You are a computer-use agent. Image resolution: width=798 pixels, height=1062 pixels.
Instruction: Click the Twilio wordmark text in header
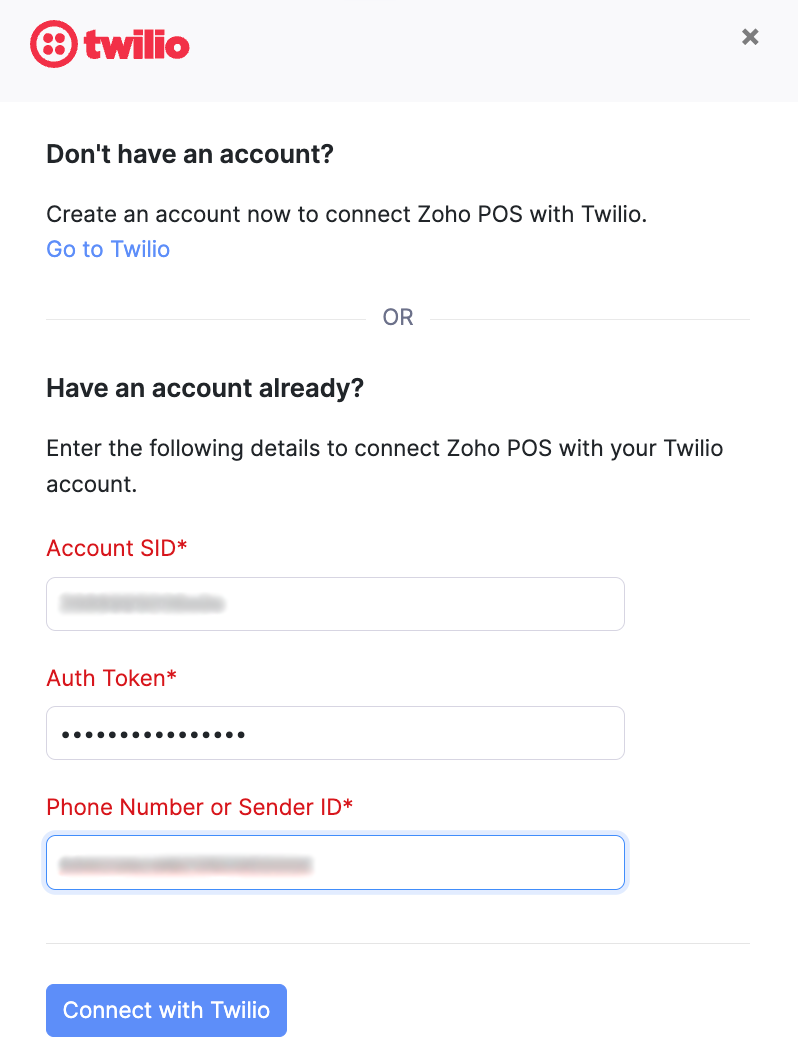(137, 45)
